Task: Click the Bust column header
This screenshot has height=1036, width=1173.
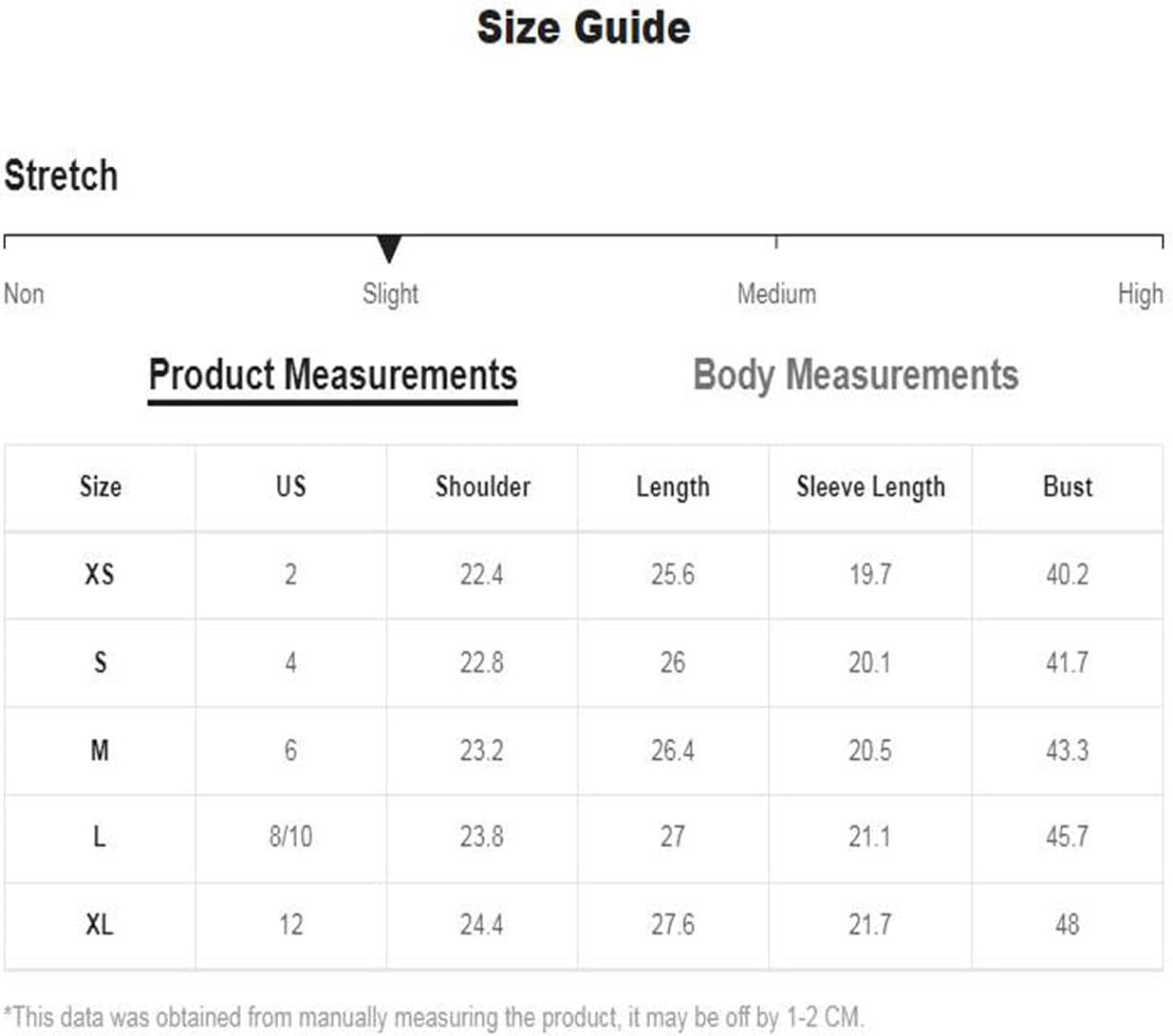Action: click(x=1068, y=487)
